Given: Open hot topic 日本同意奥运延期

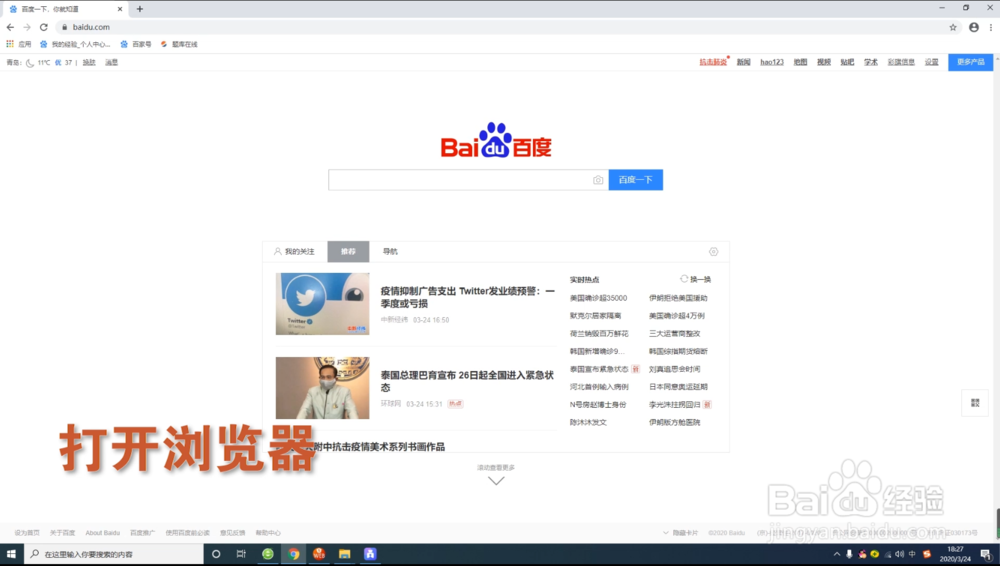Looking at the screenshot, I should click(x=678, y=387).
